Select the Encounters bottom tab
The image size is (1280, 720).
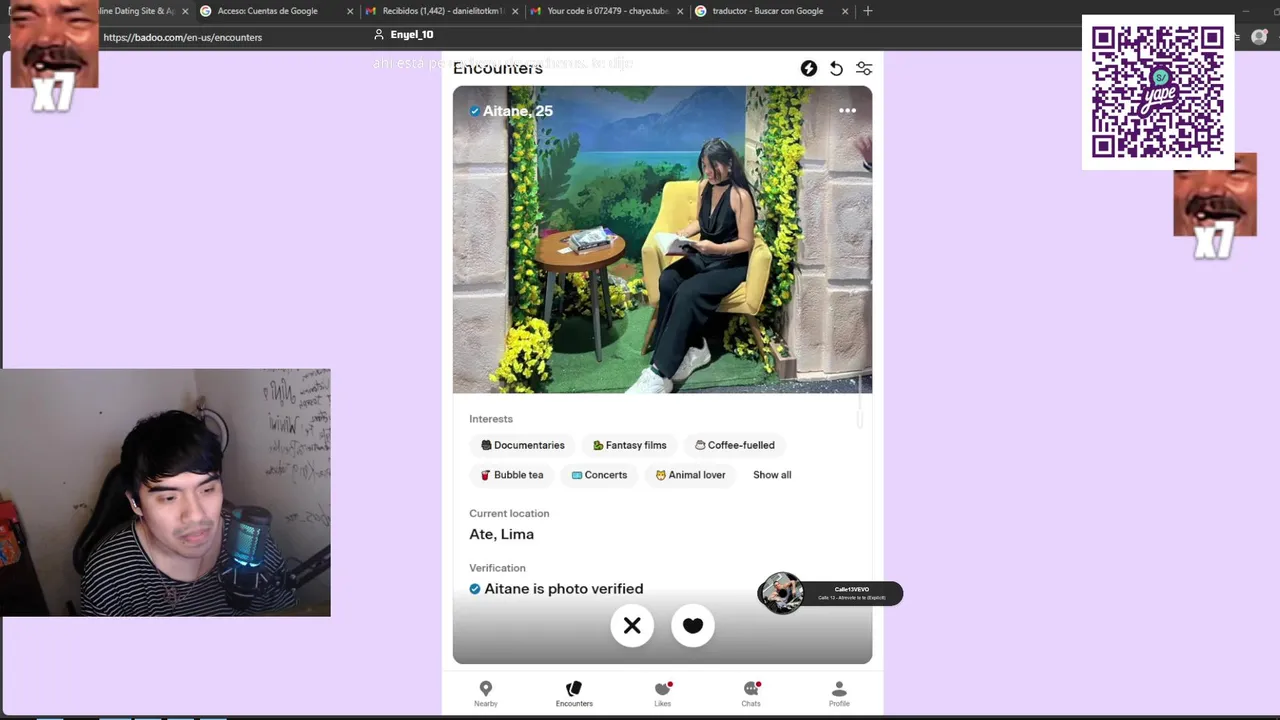[x=574, y=694]
